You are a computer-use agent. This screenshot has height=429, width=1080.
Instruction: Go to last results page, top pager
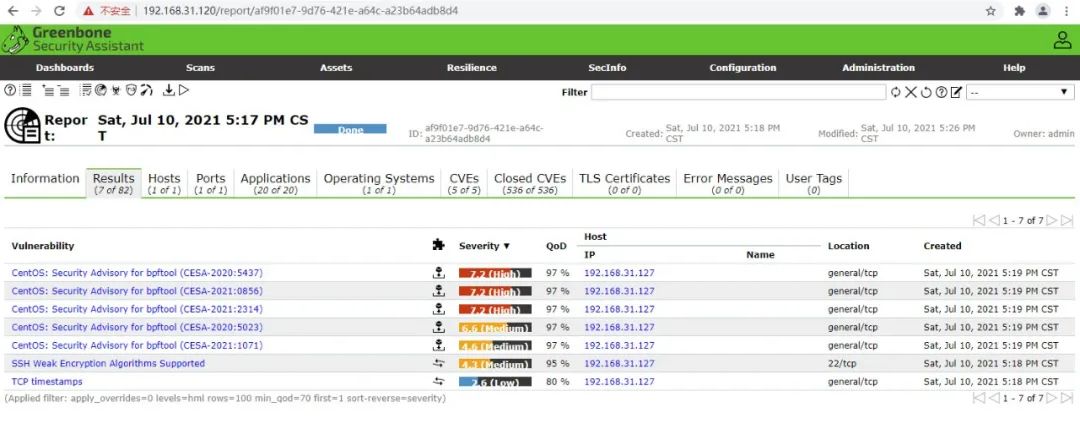[x=1067, y=220]
